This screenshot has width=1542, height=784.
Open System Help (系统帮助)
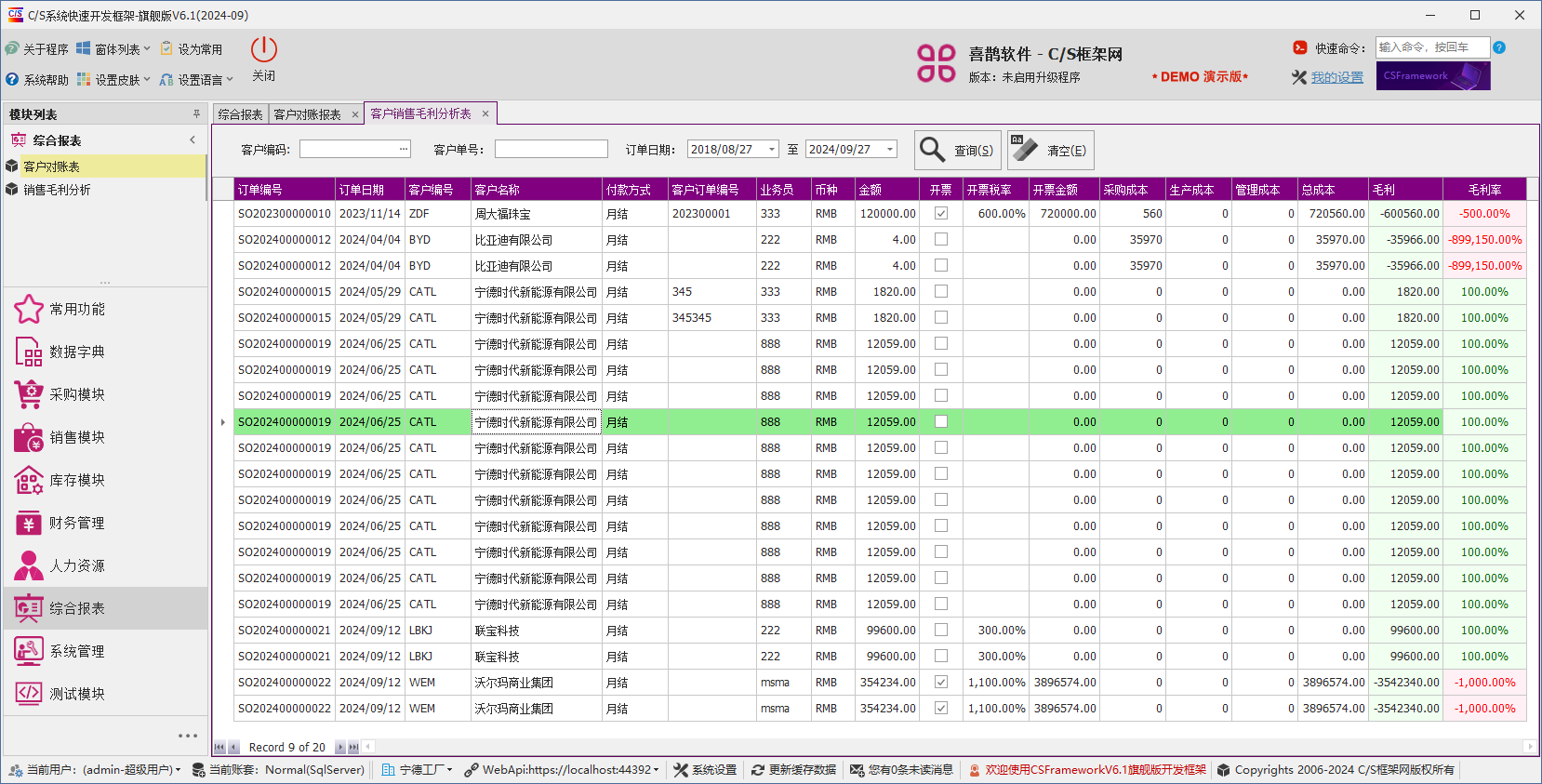coord(37,80)
